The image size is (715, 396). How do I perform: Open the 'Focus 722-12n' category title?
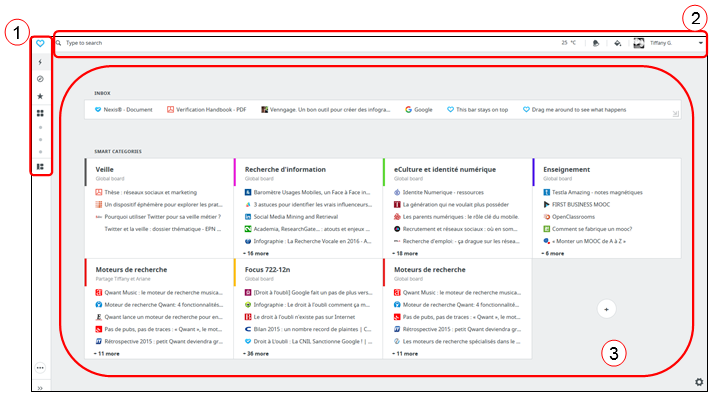[x=267, y=270]
